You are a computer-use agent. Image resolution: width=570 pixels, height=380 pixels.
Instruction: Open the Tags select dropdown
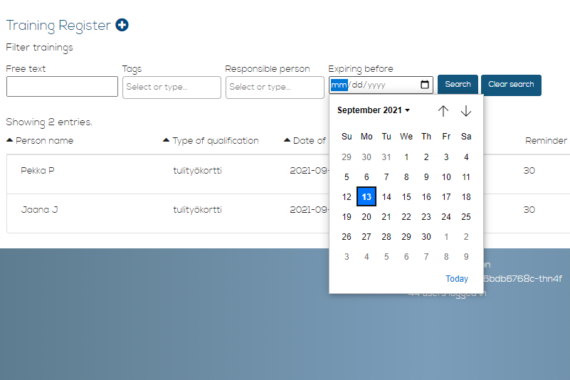click(172, 87)
